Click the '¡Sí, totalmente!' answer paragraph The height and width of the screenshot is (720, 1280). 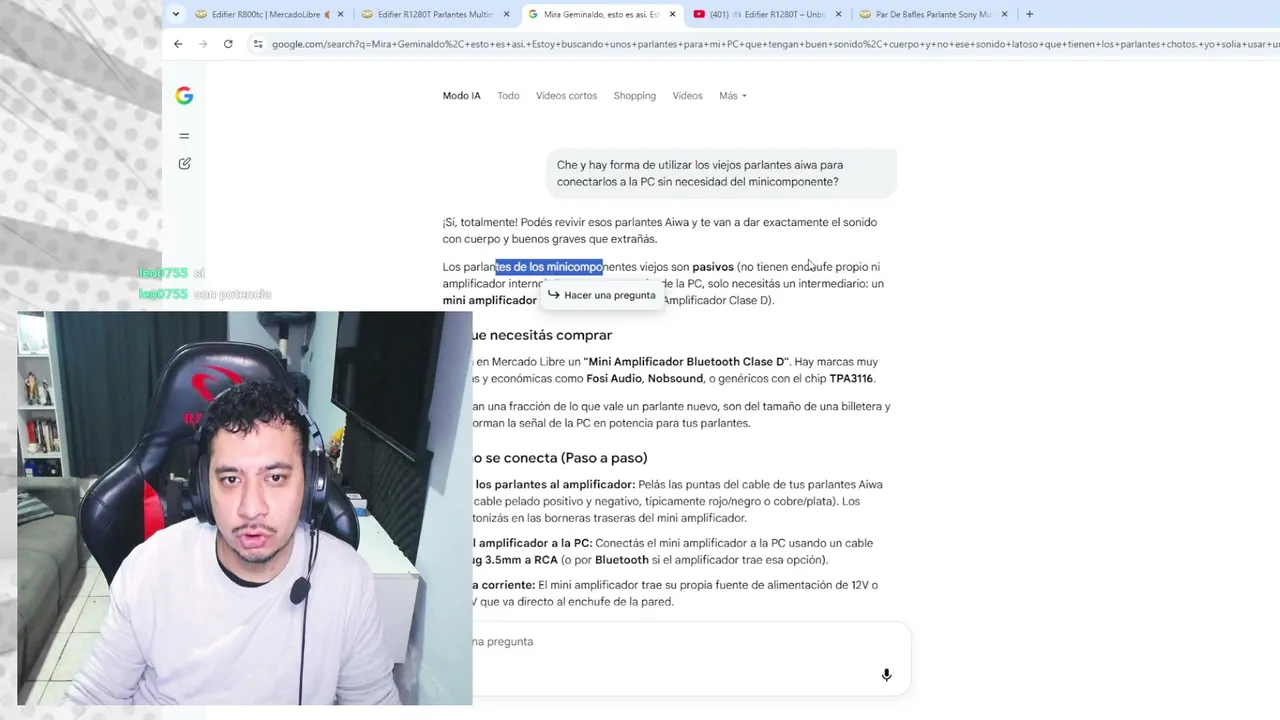[660, 230]
